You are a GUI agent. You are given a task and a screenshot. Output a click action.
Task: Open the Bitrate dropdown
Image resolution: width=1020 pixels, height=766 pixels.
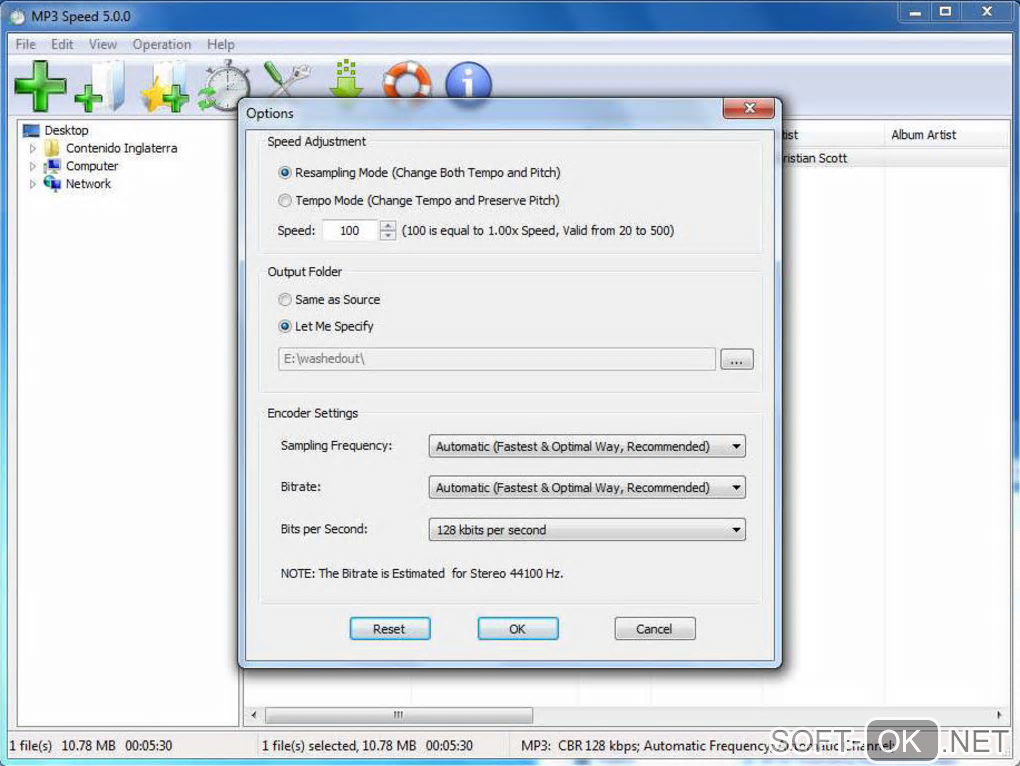(587, 487)
